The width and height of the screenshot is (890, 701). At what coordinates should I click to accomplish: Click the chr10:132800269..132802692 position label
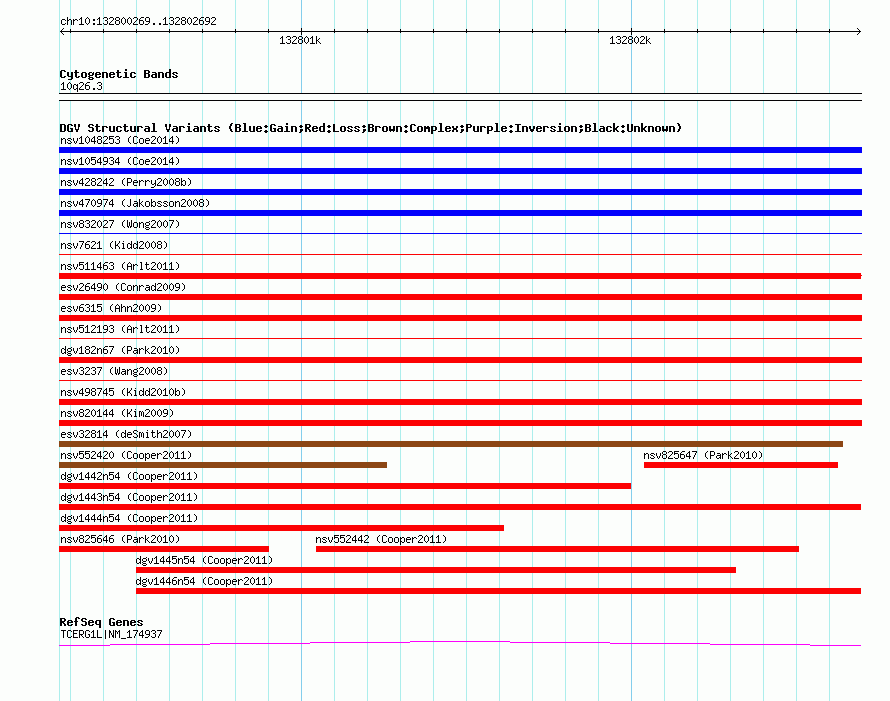[x=138, y=21]
